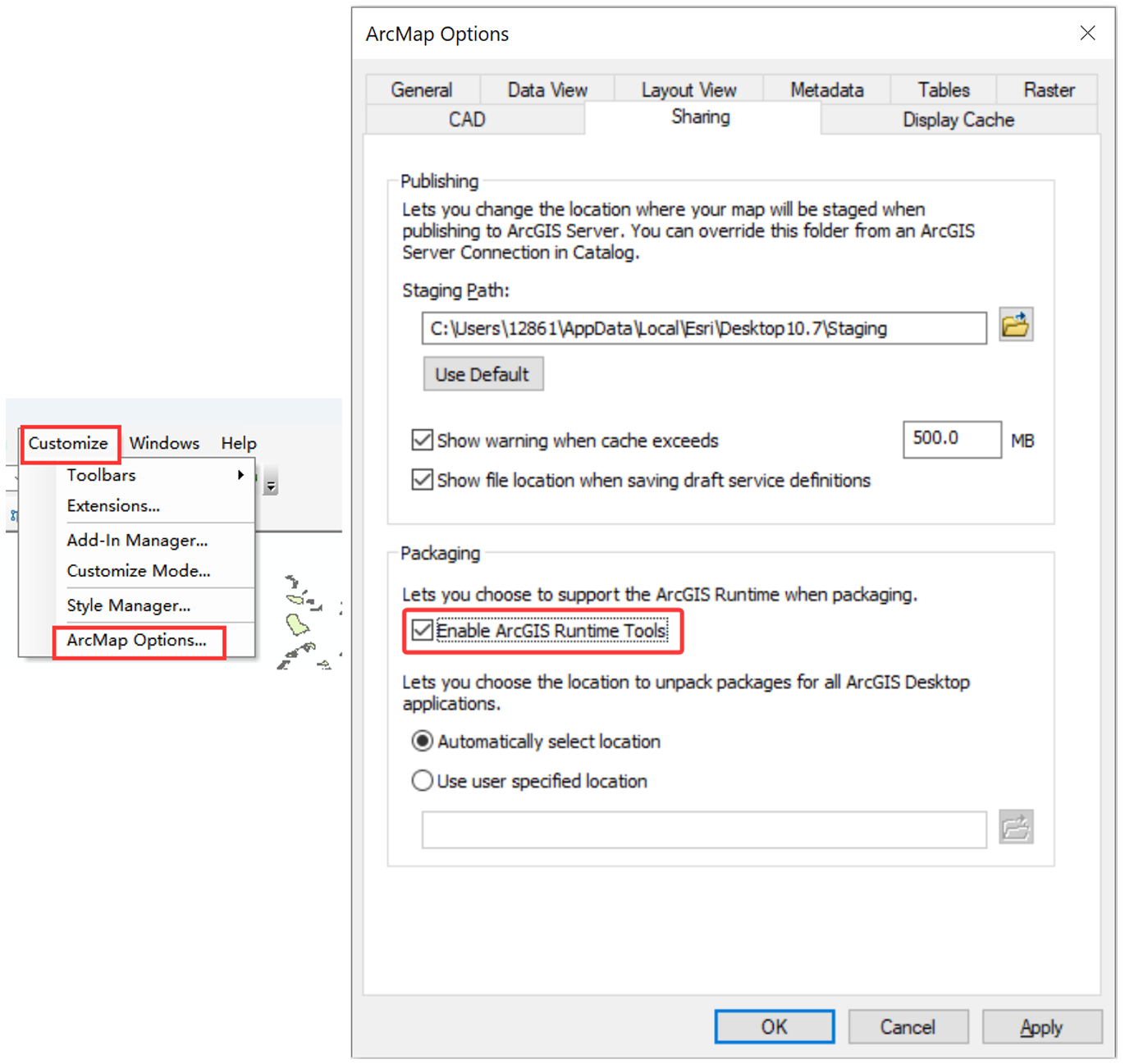The image size is (1125, 1064).
Task: Toggle Show warning when cache exceeds
Action: (423, 441)
